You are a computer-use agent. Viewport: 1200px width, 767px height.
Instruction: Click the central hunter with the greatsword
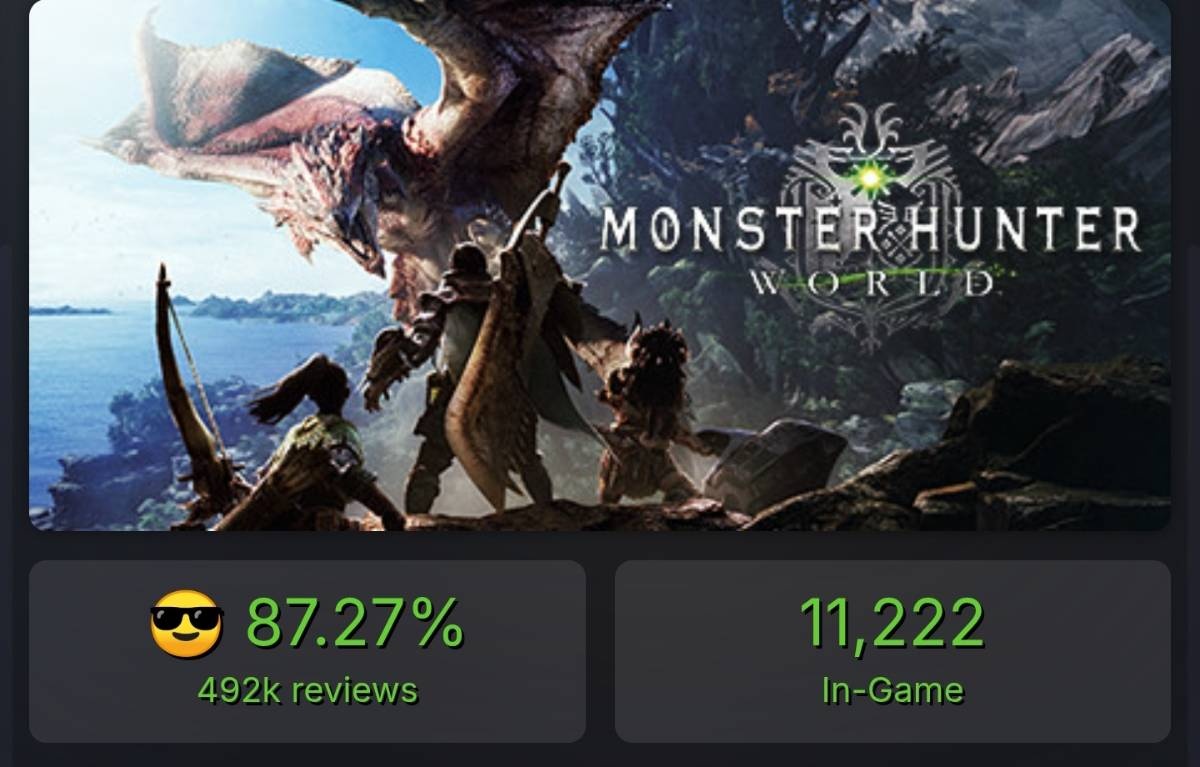[x=470, y=370]
